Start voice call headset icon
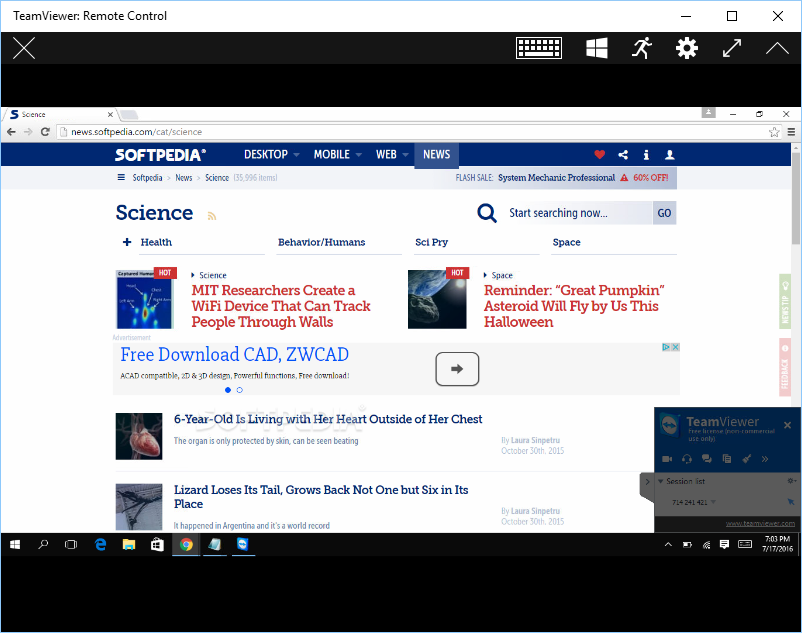Image resolution: width=802 pixels, height=633 pixels. pos(687,459)
